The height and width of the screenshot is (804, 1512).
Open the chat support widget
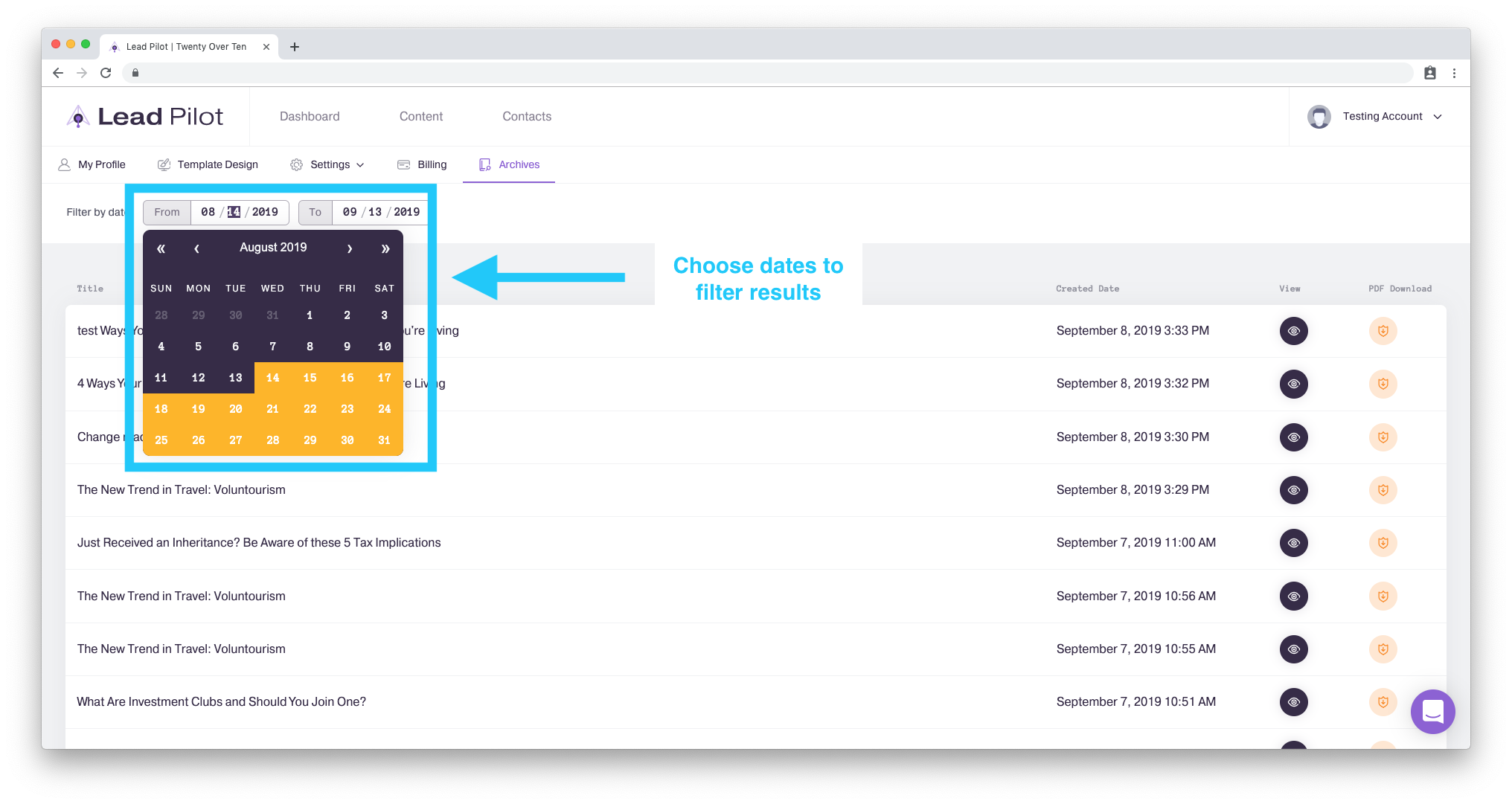tap(1432, 712)
